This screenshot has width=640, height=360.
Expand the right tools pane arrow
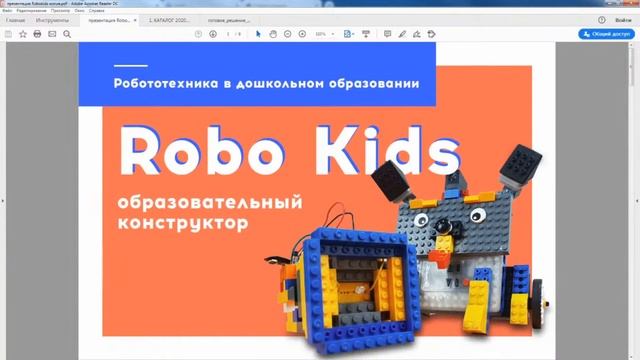[x=637, y=201]
